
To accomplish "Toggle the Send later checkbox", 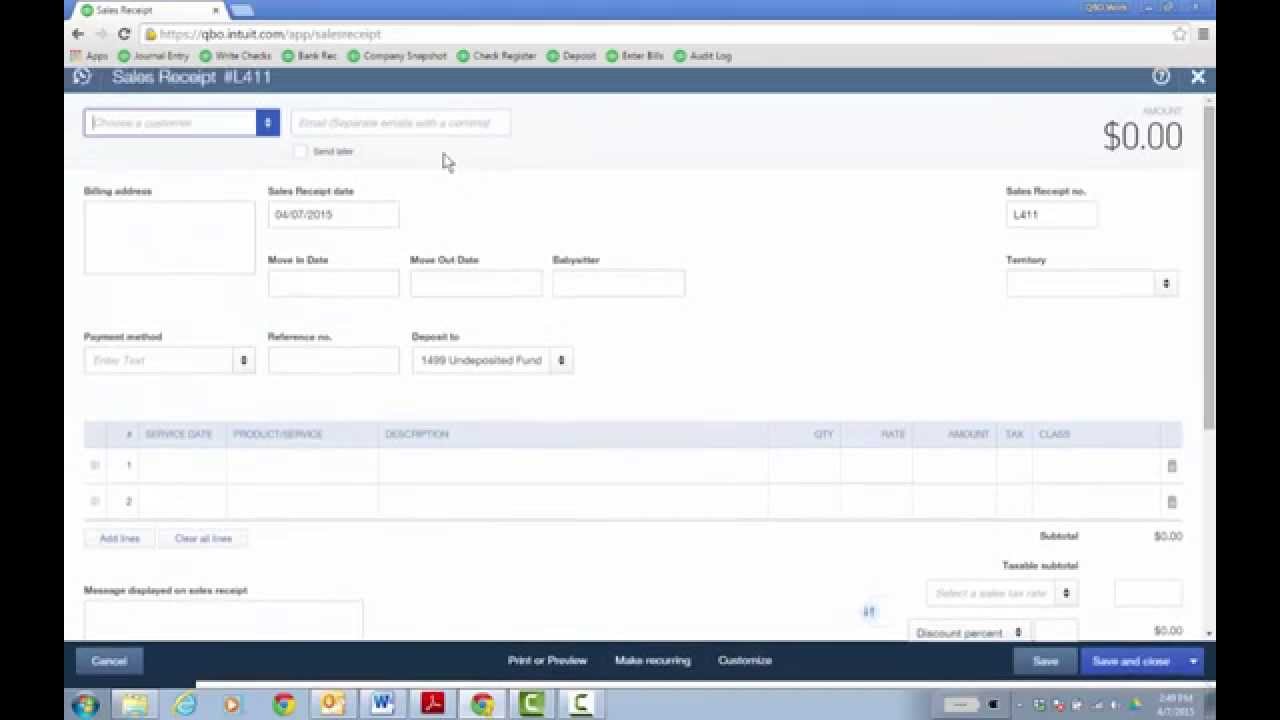I will [301, 151].
